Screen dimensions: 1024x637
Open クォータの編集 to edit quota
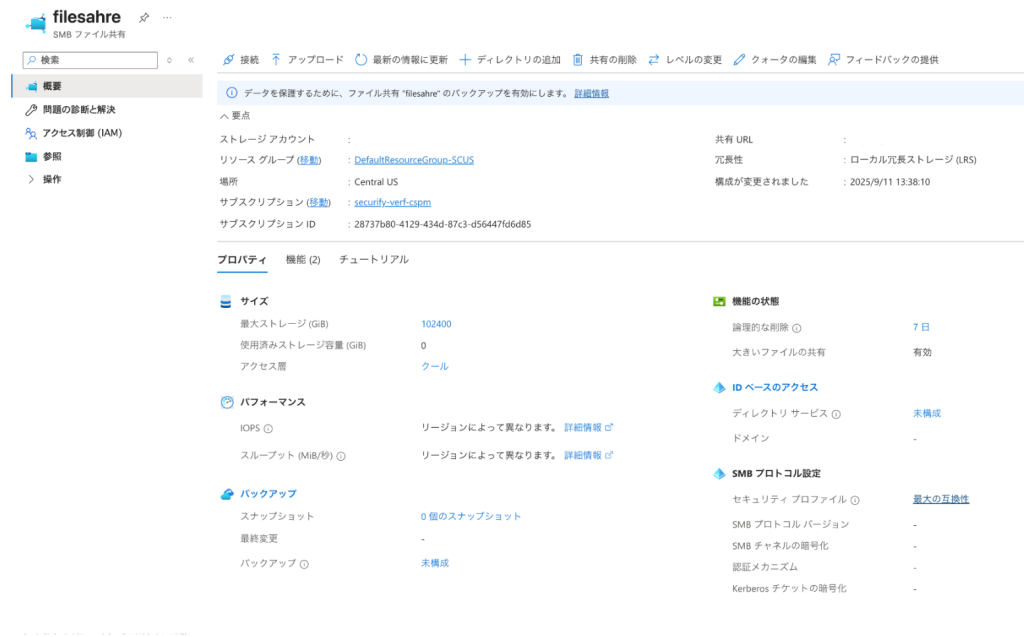tap(775, 60)
